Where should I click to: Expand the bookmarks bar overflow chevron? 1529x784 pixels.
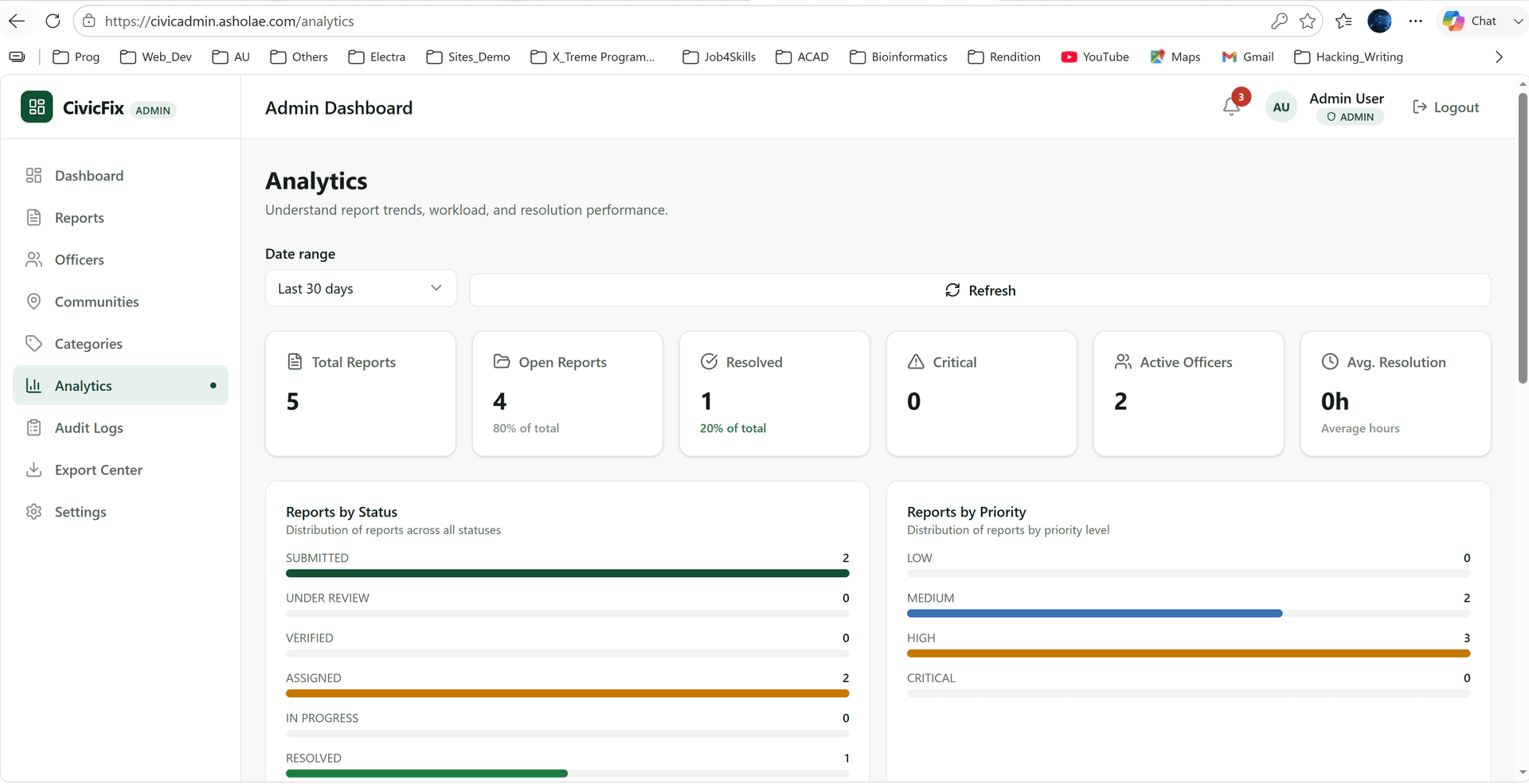[1499, 57]
